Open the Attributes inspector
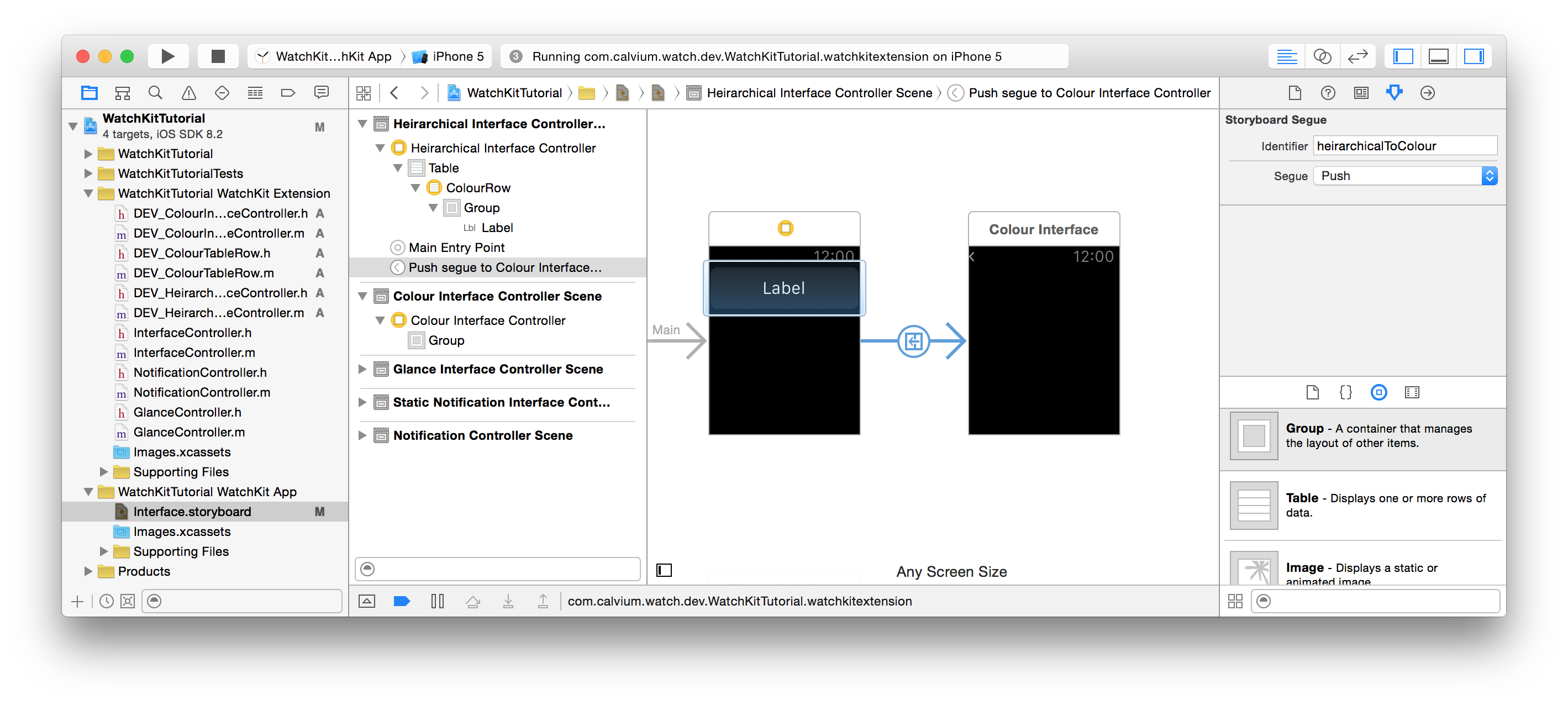Viewport: 1568px width, 705px height. 1394,92
